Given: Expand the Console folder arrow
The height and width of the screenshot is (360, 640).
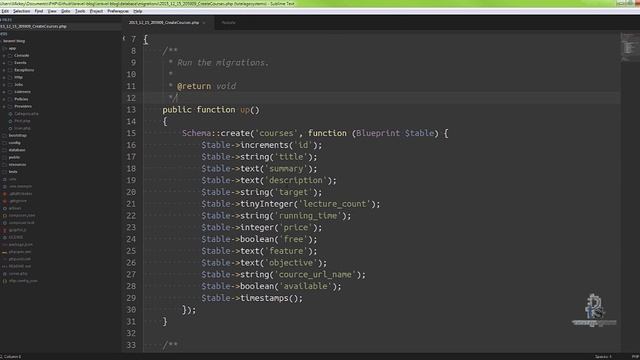Looking at the screenshot, I should pos(4,56).
